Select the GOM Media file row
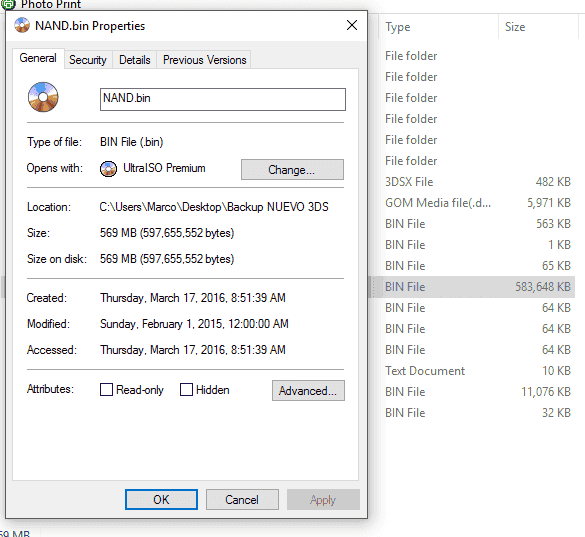The height and width of the screenshot is (537, 585). point(474,203)
